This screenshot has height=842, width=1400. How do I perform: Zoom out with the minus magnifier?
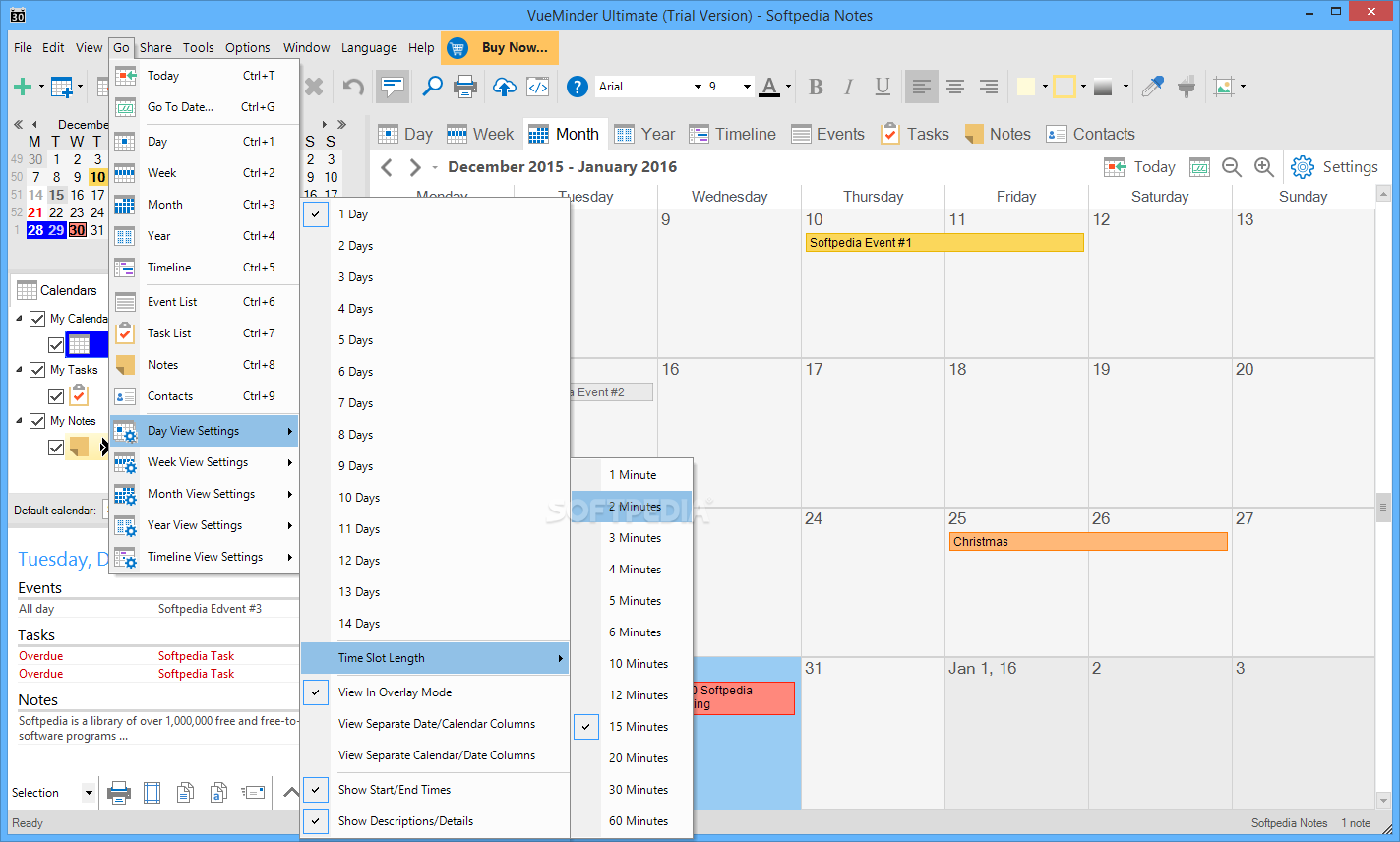(x=1231, y=167)
